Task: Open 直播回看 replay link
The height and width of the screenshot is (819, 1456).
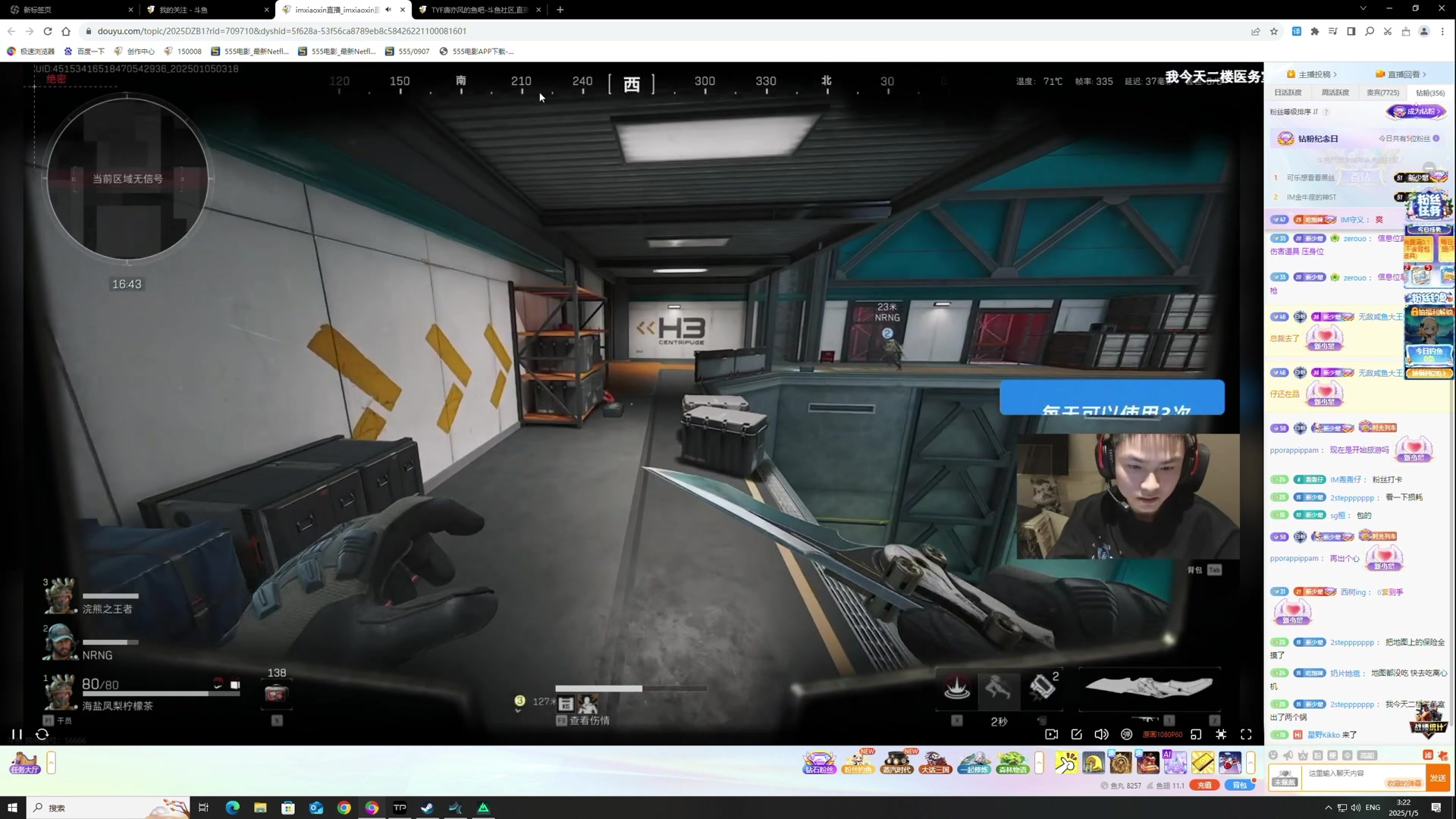Action: (1401, 74)
